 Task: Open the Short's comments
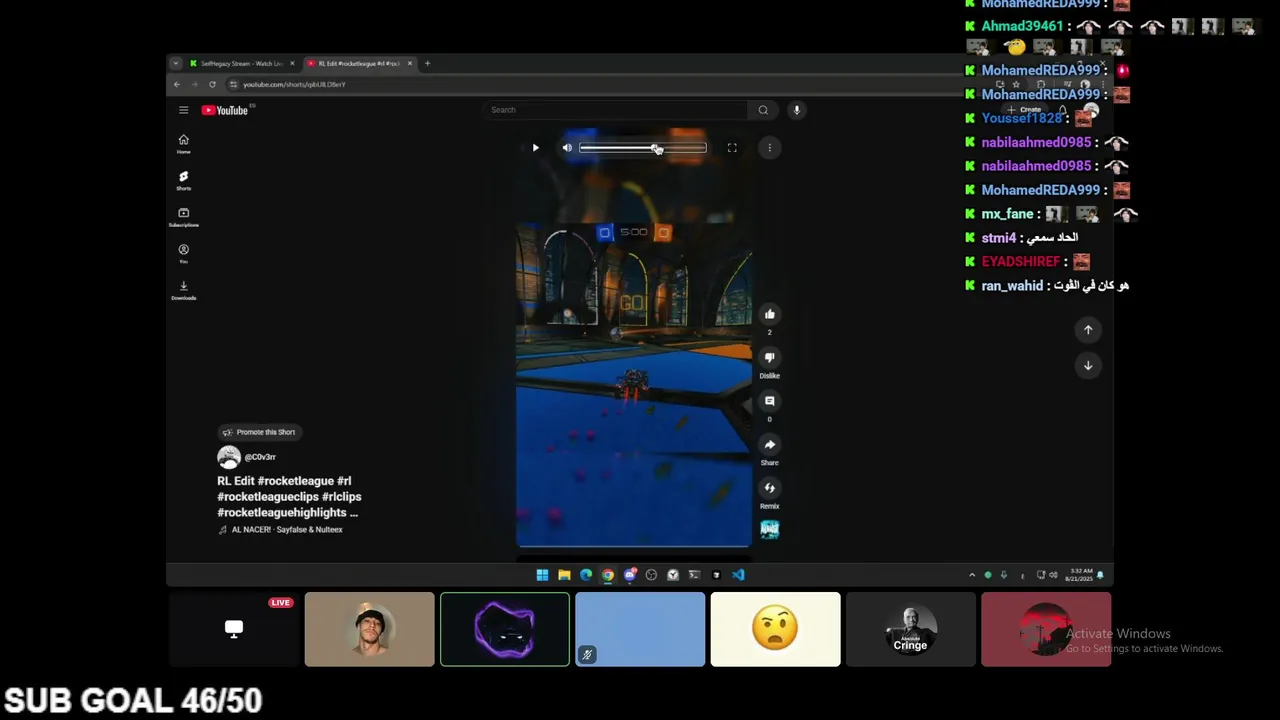pyautogui.click(x=769, y=401)
